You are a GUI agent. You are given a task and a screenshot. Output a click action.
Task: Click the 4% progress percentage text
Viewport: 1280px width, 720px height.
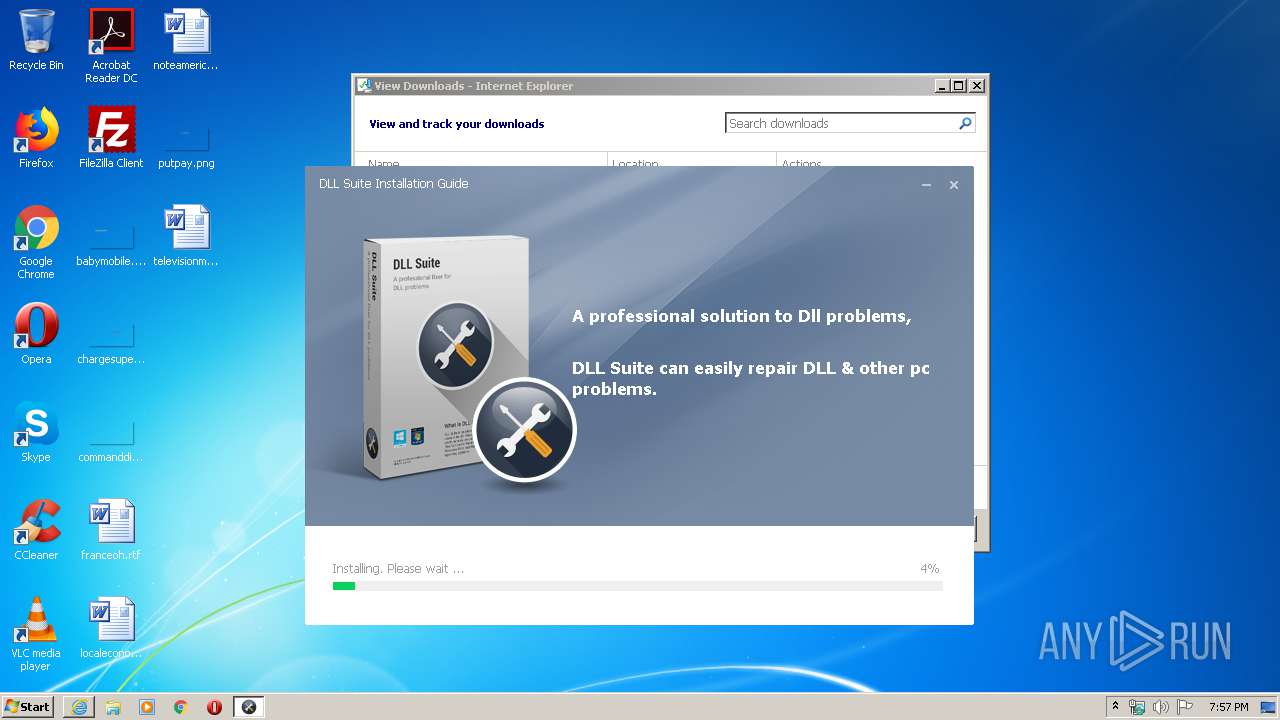pos(930,568)
